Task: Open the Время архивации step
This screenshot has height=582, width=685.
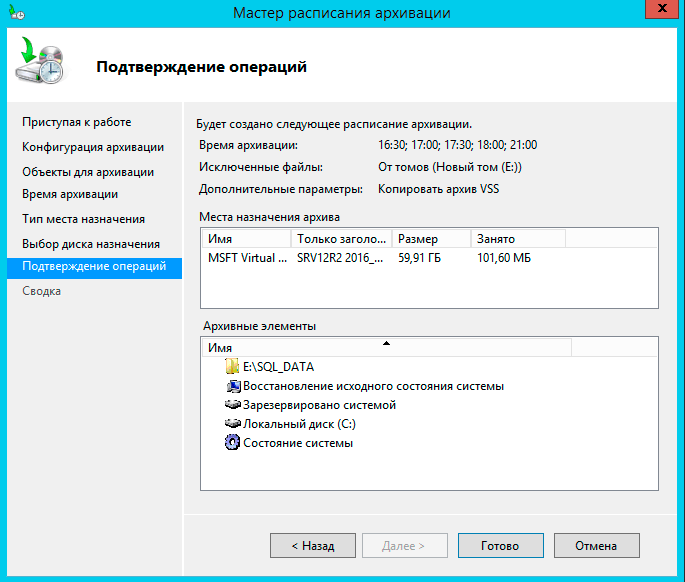Action: [x=70, y=194]
